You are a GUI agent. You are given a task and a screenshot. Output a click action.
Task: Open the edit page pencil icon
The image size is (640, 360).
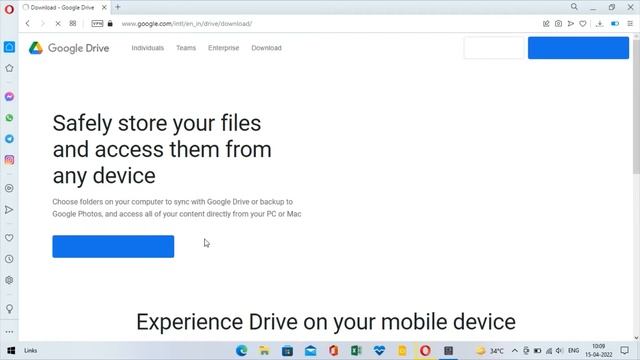tap(546, 24)
